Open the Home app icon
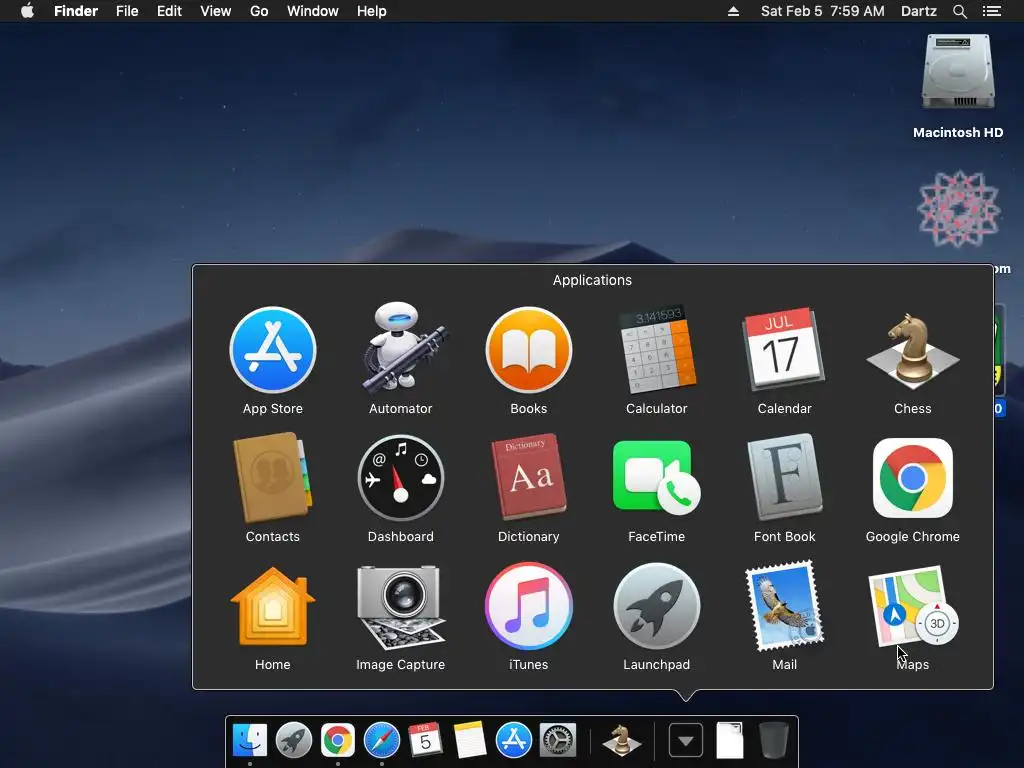The height and width of the screenshot is (768, 1024). 273,606
